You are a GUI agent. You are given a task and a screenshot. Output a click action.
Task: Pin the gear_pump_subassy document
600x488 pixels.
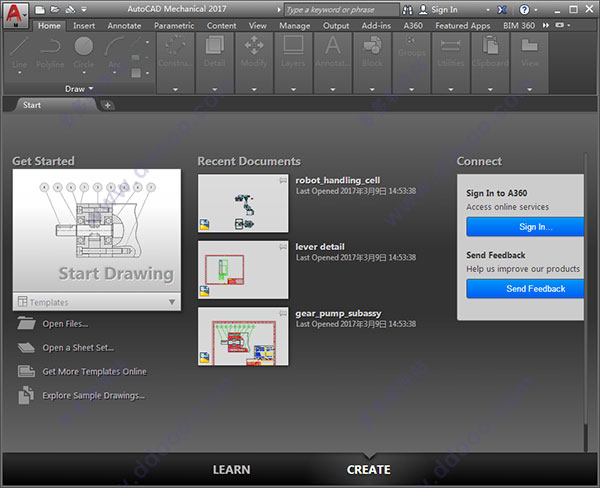click(283, 313)
